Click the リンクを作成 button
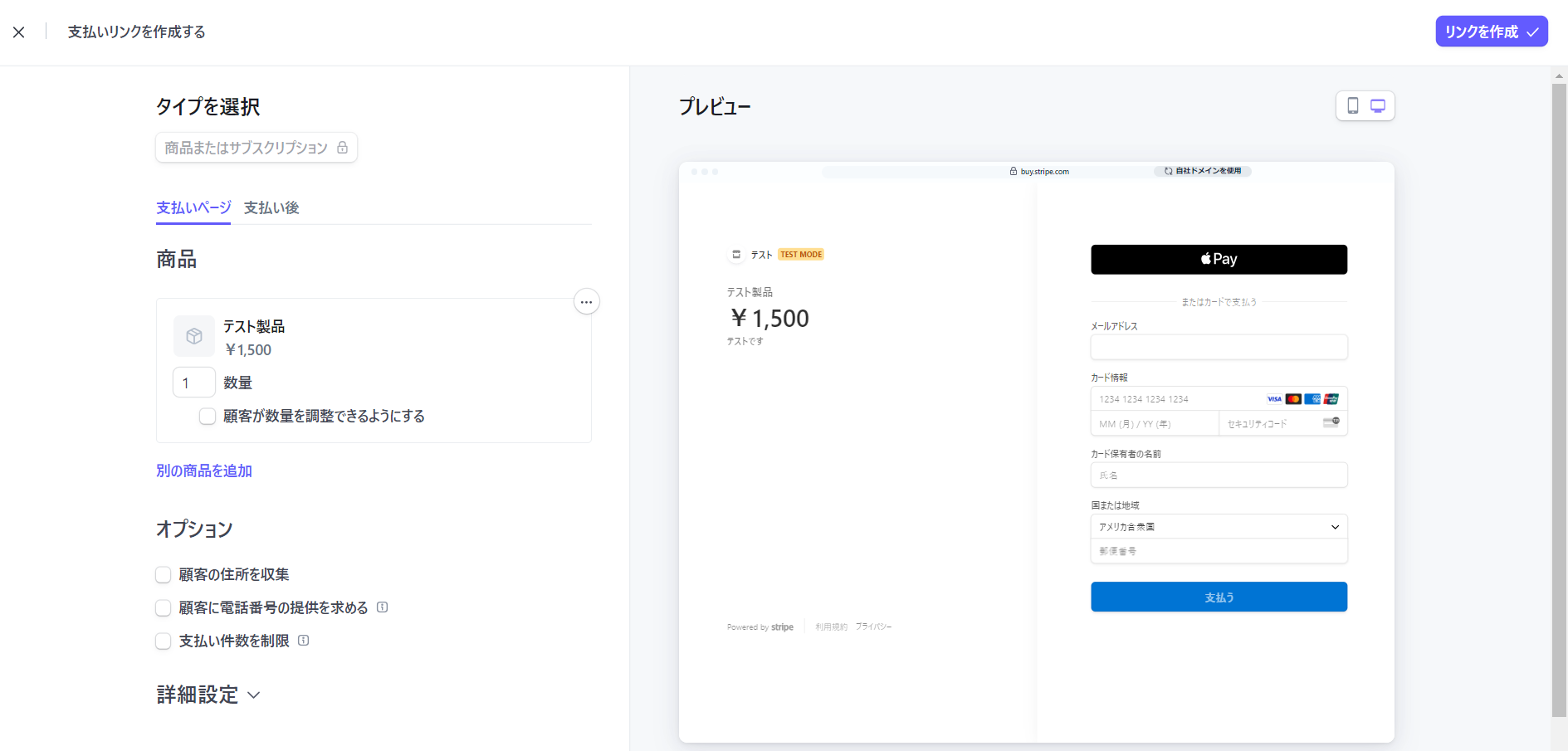The image size is (1568, 751). [1492, 32]
